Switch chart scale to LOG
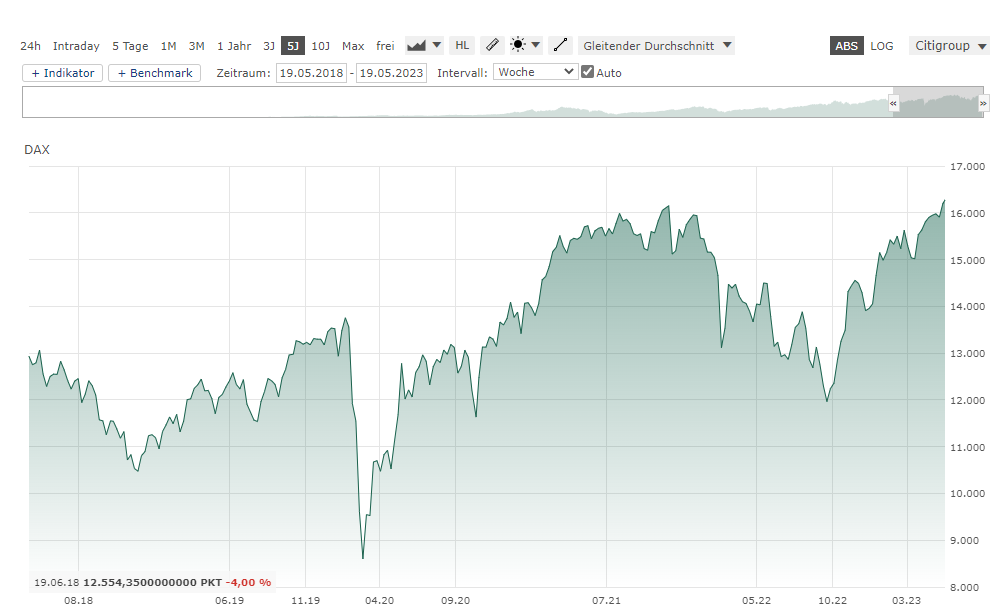The image size is (994, 608). point(881,46)
